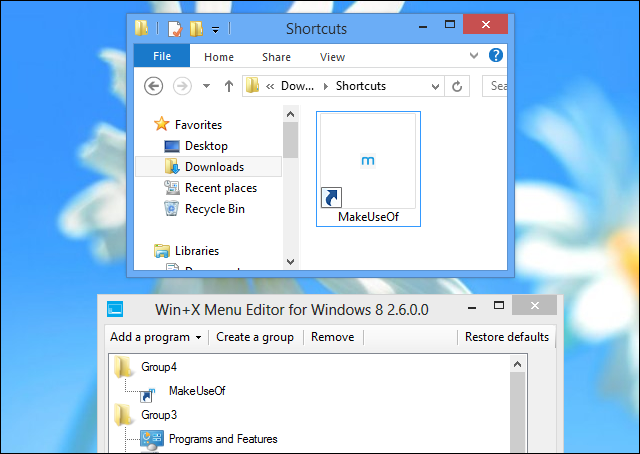Click the Back arrow in Explorer

pyautogui.click(x=154, y=86)
